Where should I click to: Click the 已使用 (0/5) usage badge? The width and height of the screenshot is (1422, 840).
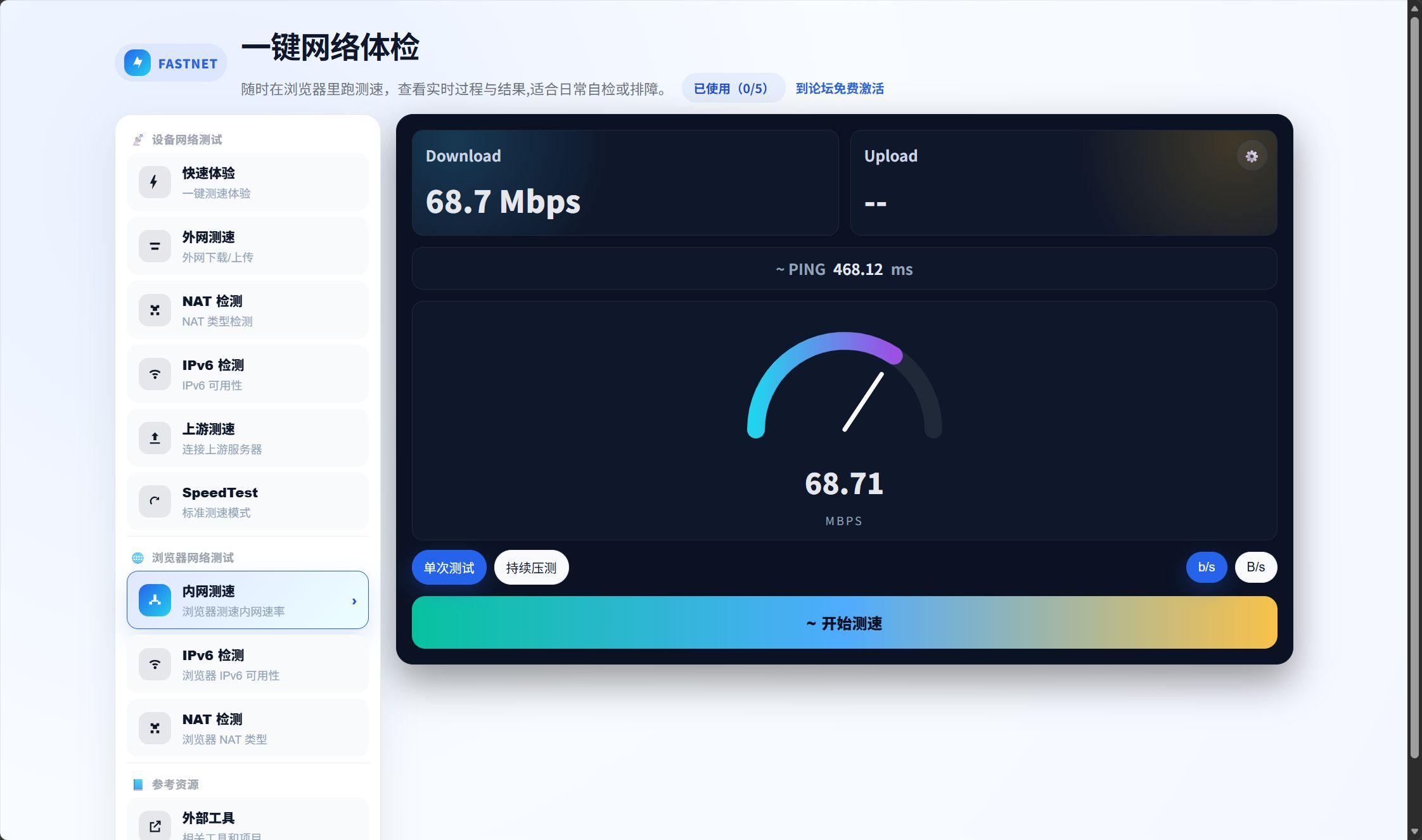click(733, 89)
